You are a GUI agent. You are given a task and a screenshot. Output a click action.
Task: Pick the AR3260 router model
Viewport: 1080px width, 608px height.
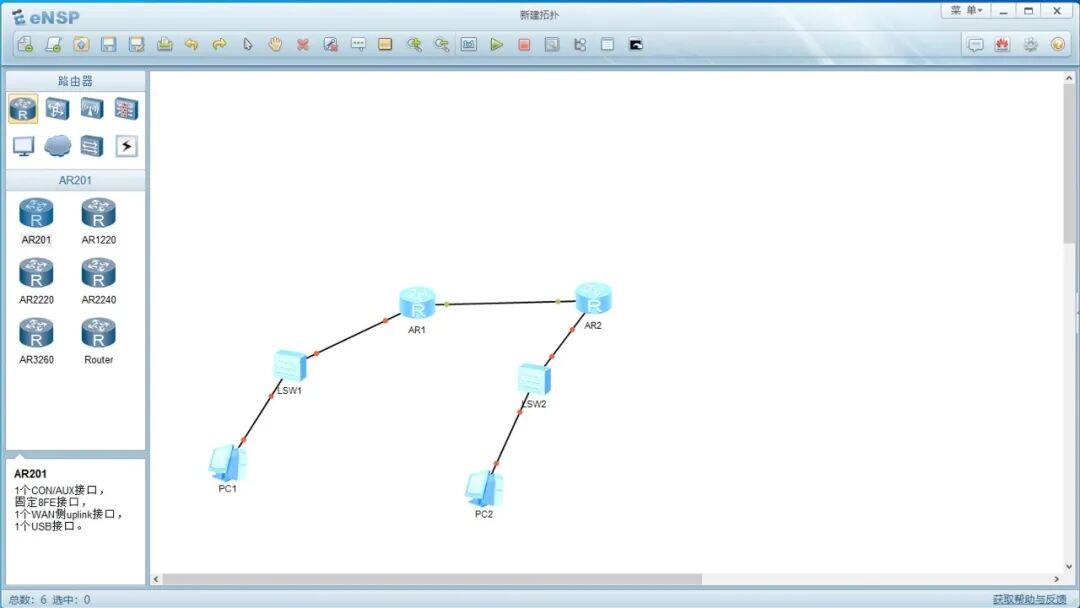(36, 341)
